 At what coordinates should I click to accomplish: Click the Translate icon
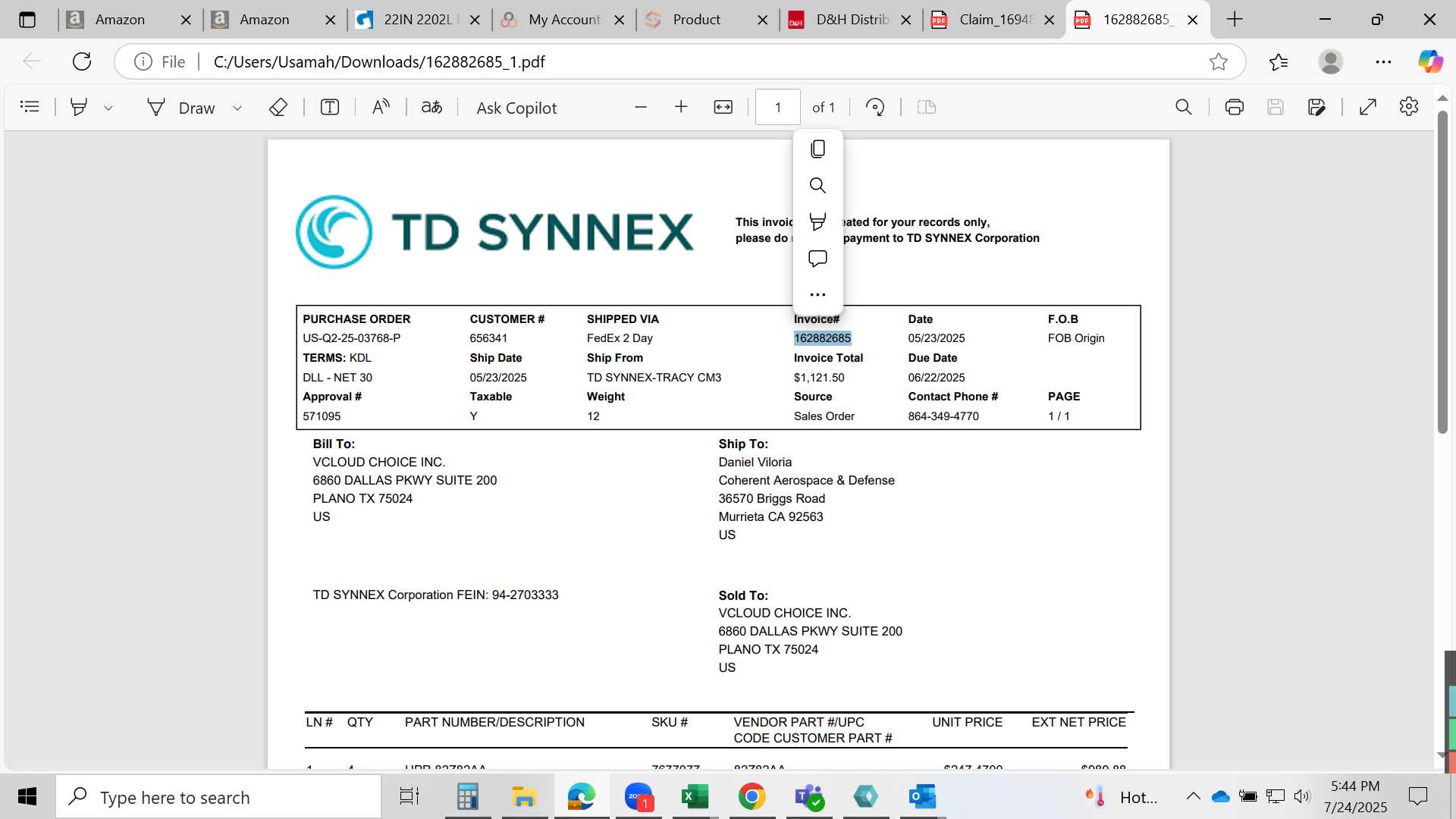click(432, 107)
